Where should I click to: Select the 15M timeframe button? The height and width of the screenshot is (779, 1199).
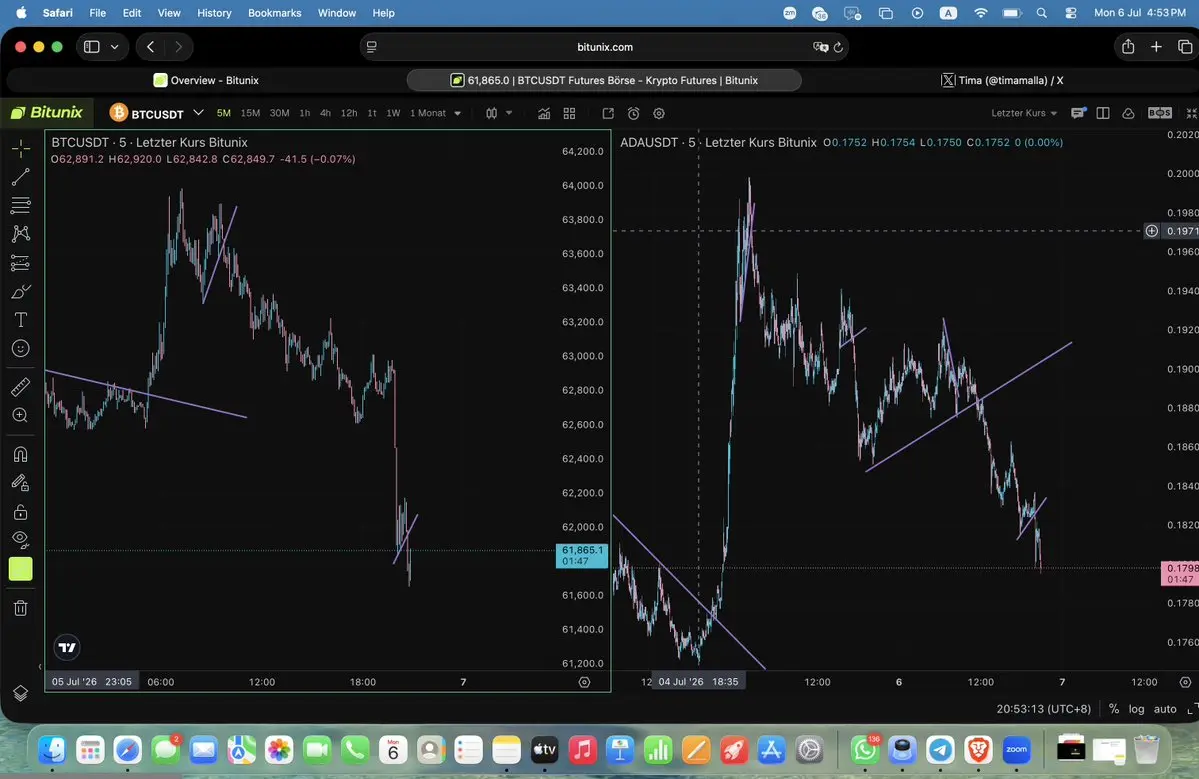[x=250, y=113]
